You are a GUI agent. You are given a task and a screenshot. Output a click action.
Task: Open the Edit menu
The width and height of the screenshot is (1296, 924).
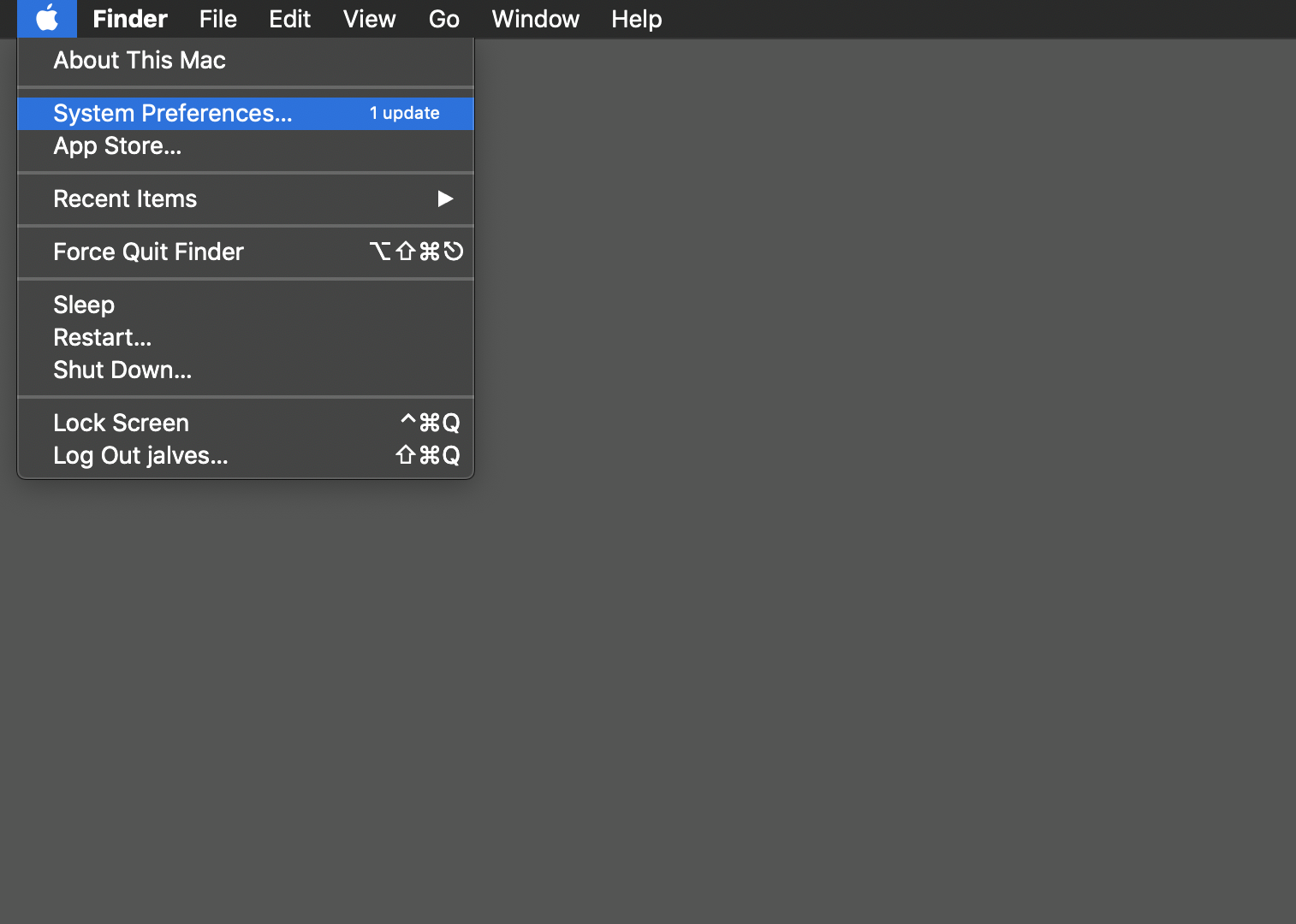coord(289,19)
